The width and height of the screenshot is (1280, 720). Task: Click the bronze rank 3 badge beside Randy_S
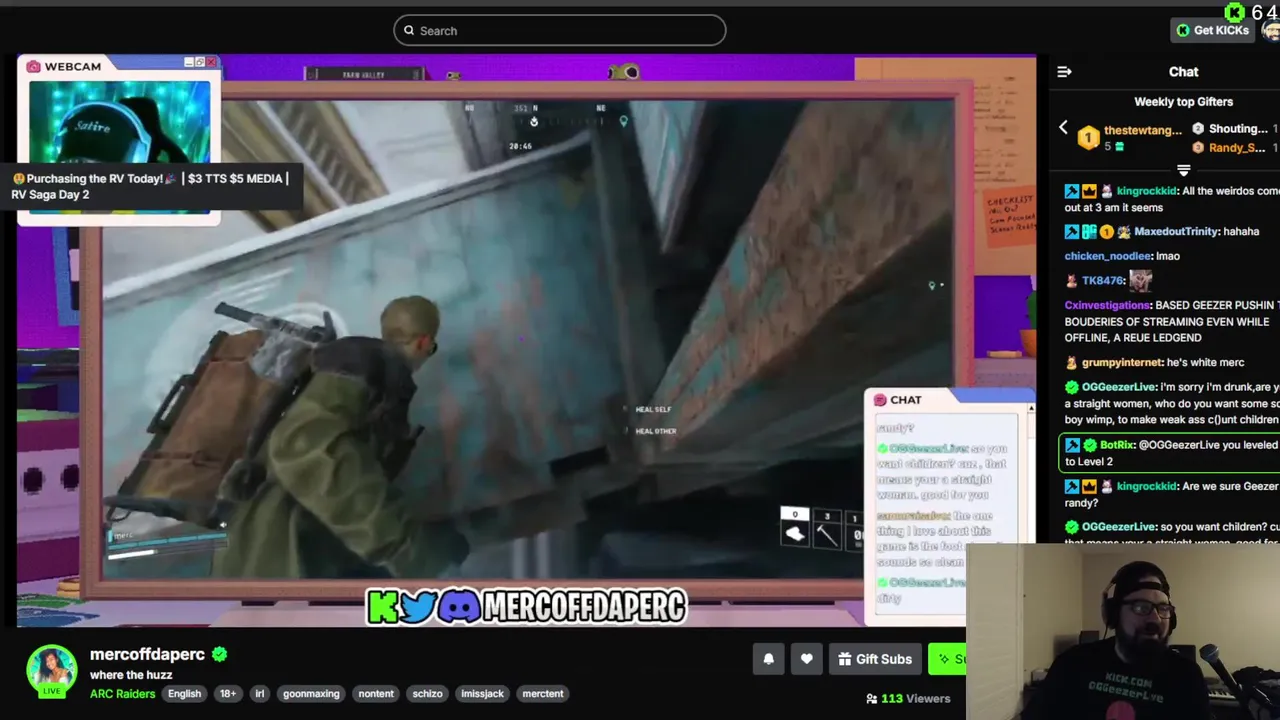point(1198,148)
